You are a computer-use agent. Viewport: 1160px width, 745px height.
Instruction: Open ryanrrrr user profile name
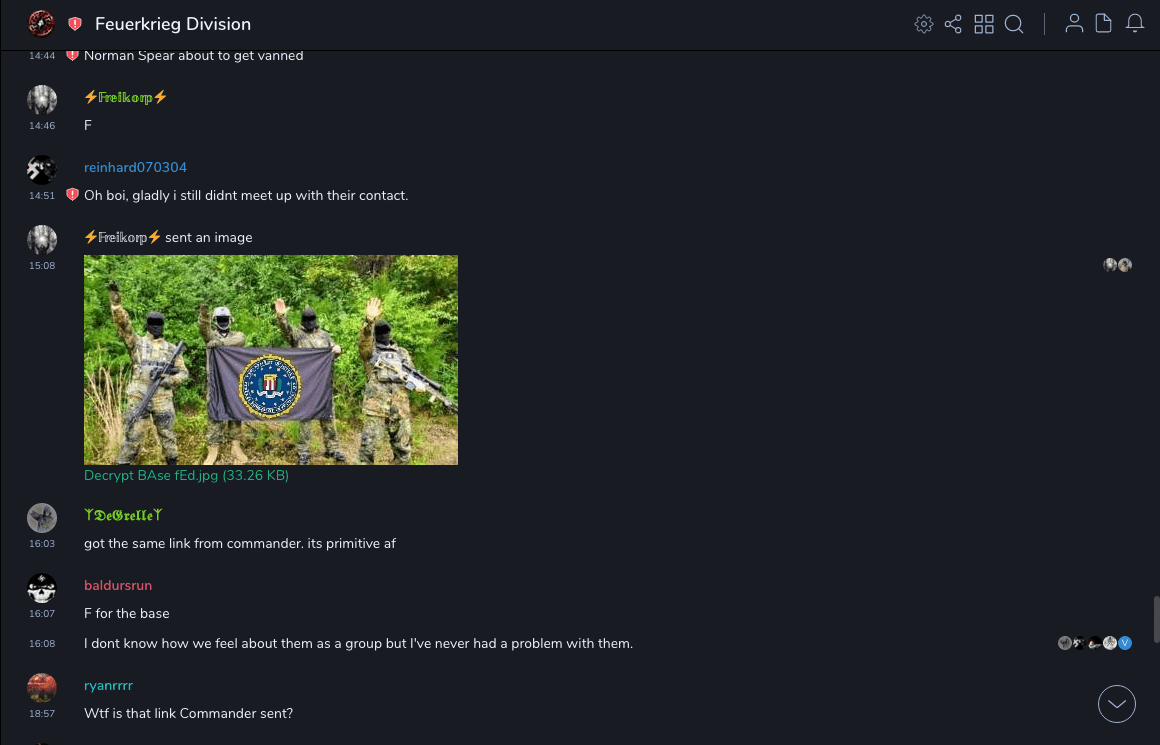109,686
